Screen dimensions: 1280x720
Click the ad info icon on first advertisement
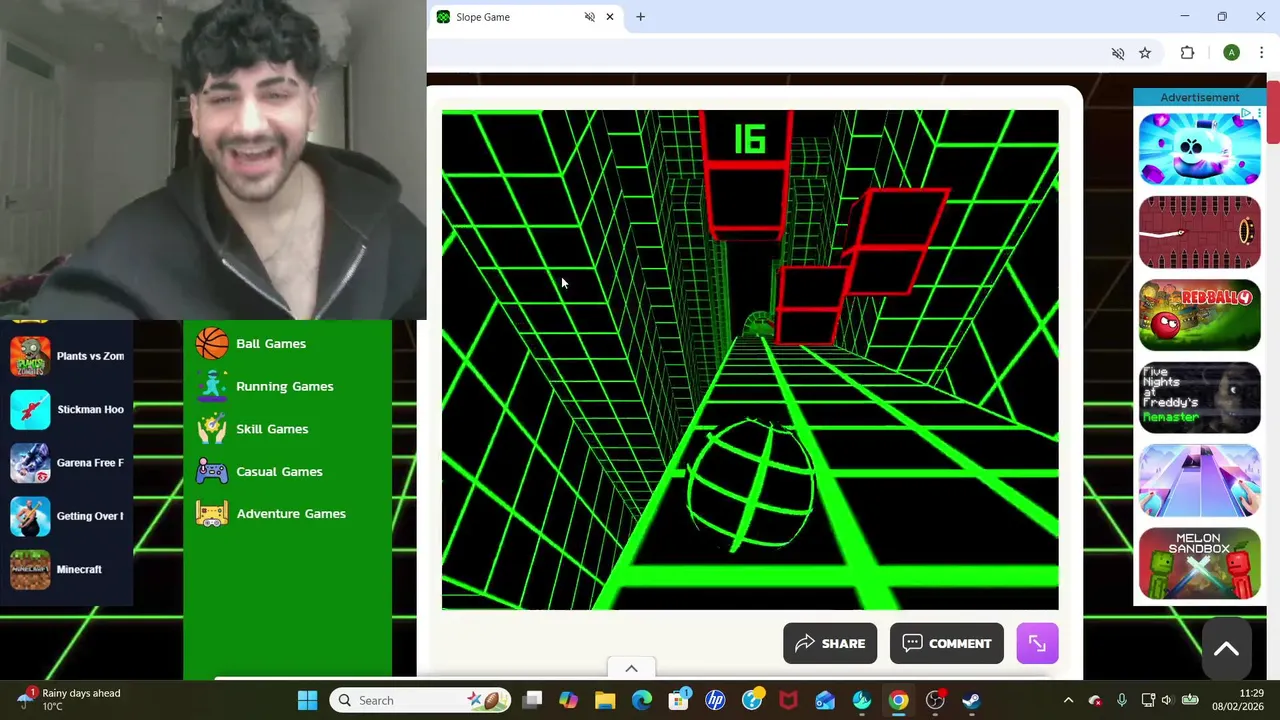(1246, 115)
